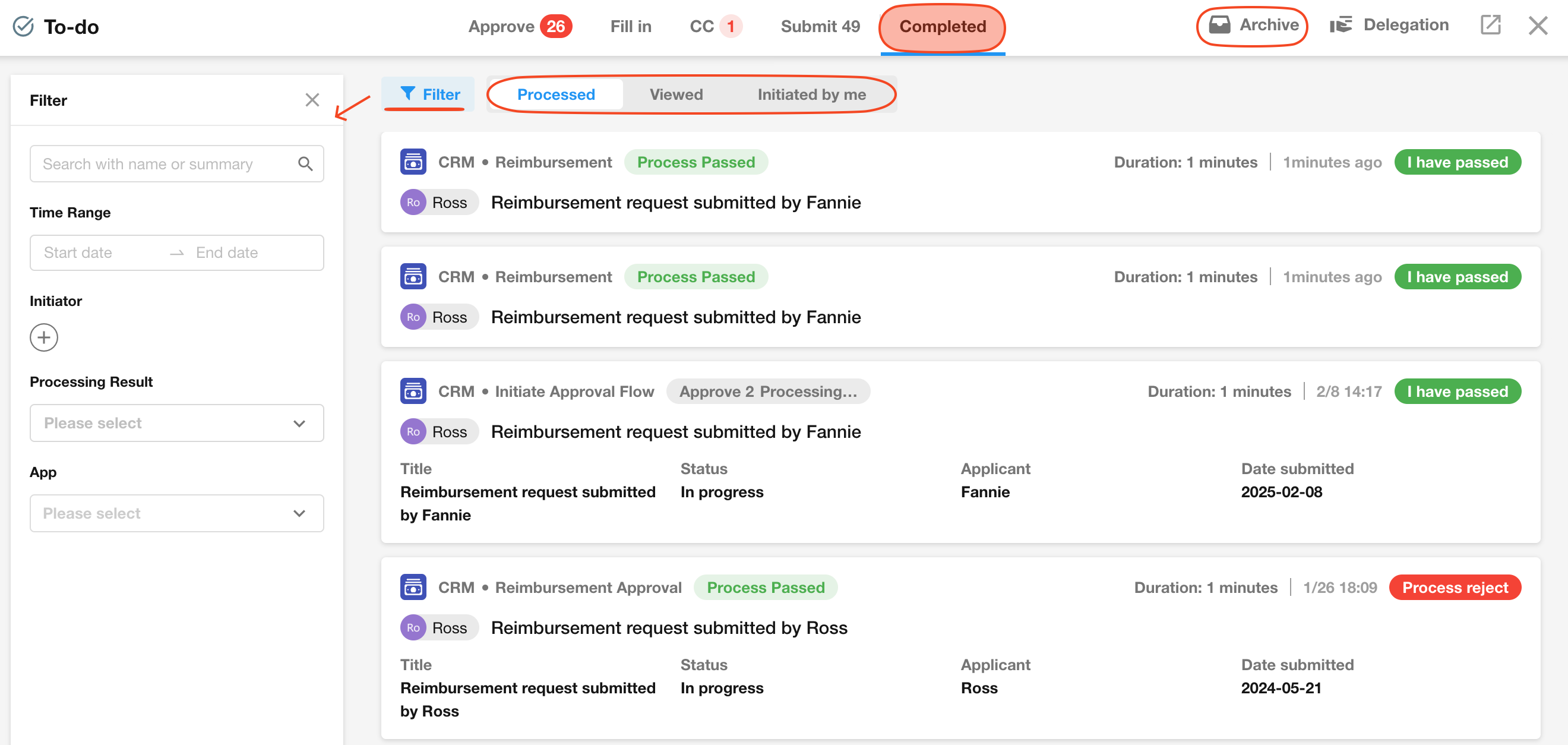Close the Filter panel

[312, 100]
